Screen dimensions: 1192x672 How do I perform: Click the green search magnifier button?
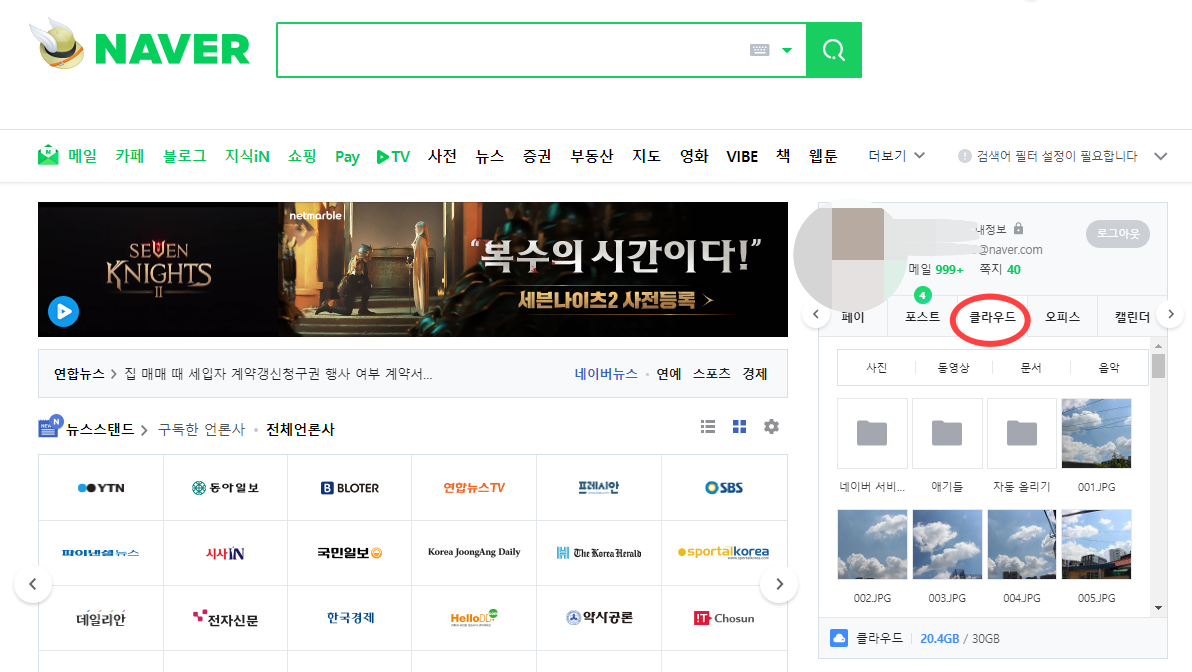[x=833, y=50]
